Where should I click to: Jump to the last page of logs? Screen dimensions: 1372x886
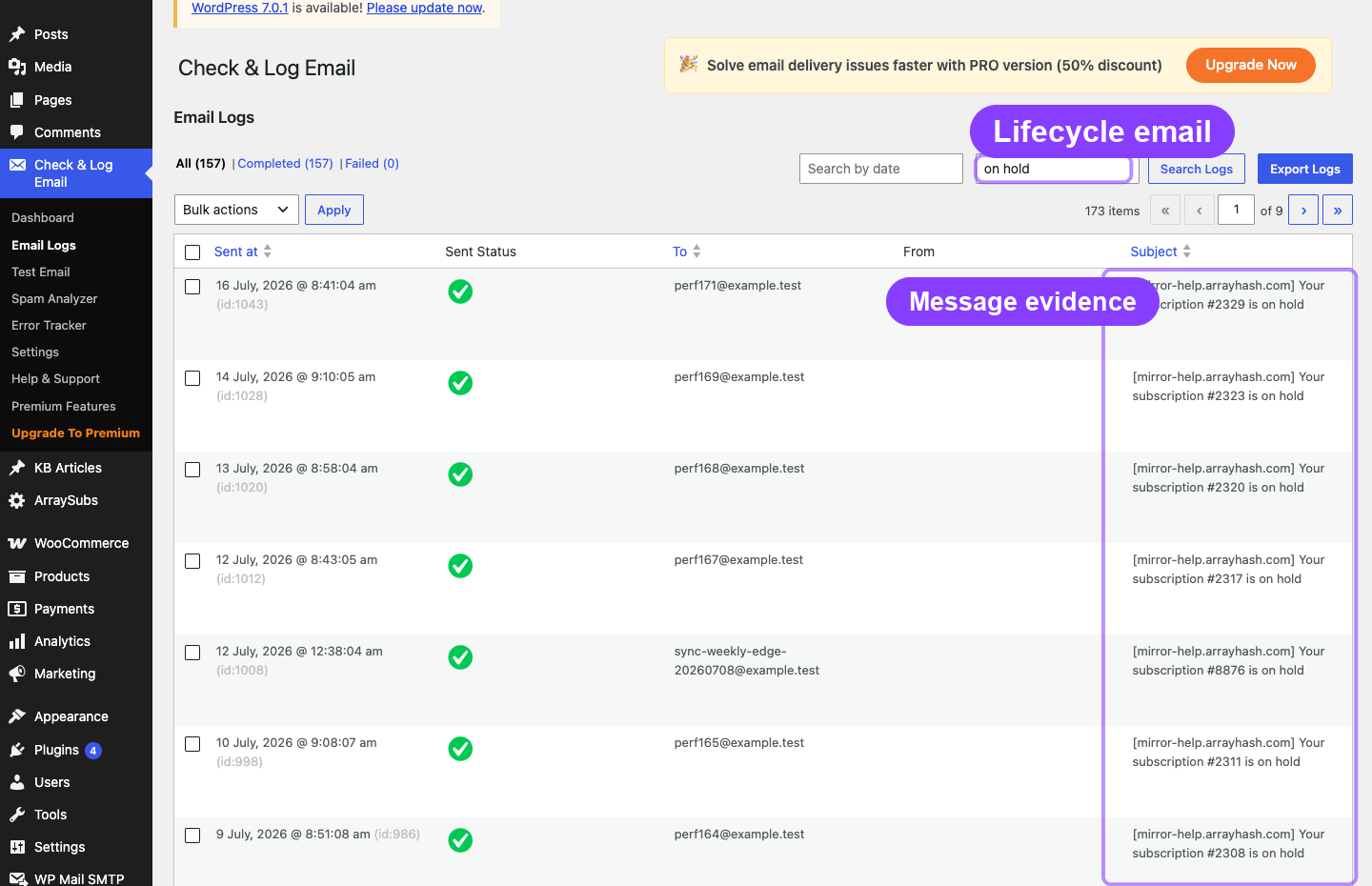pyautogui.click(x=1338, y=210)
